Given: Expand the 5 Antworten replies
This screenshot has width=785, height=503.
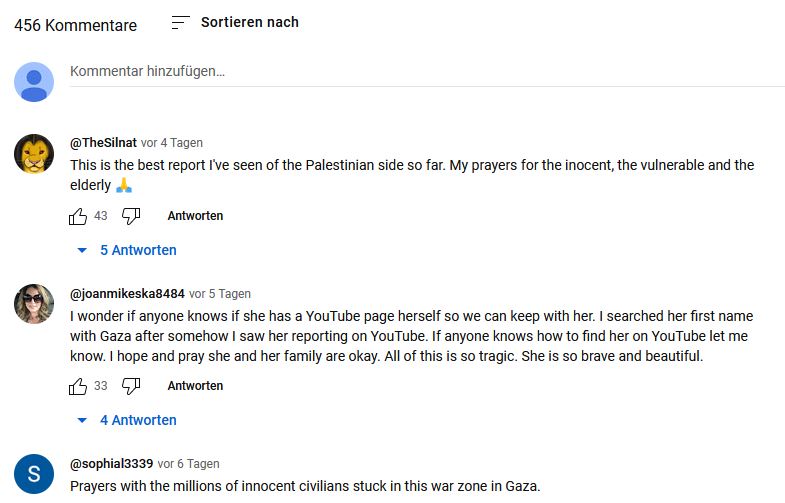Looking at the screenshot, I should (x=127, y=250).
